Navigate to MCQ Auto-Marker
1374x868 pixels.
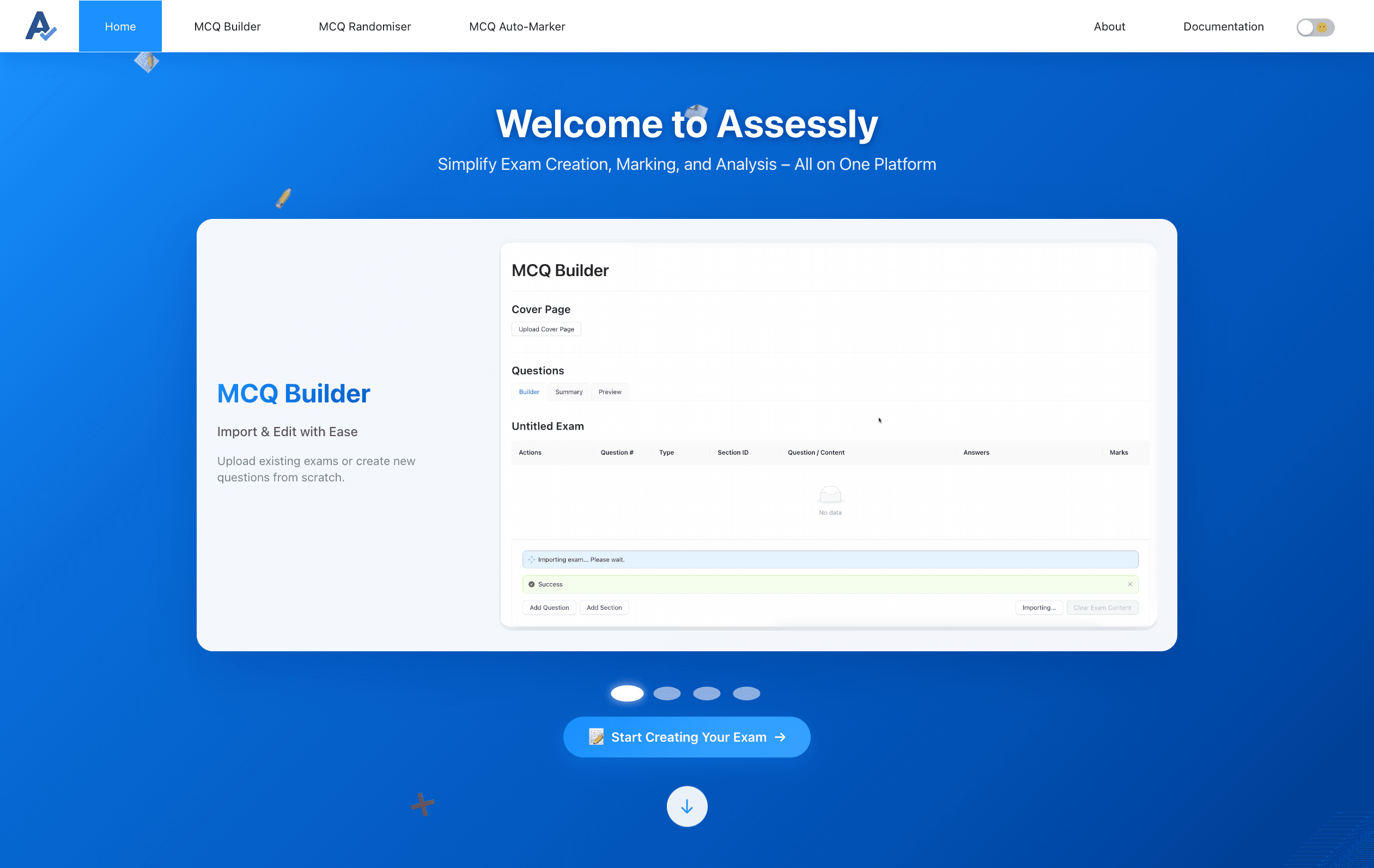coord(516,26)
